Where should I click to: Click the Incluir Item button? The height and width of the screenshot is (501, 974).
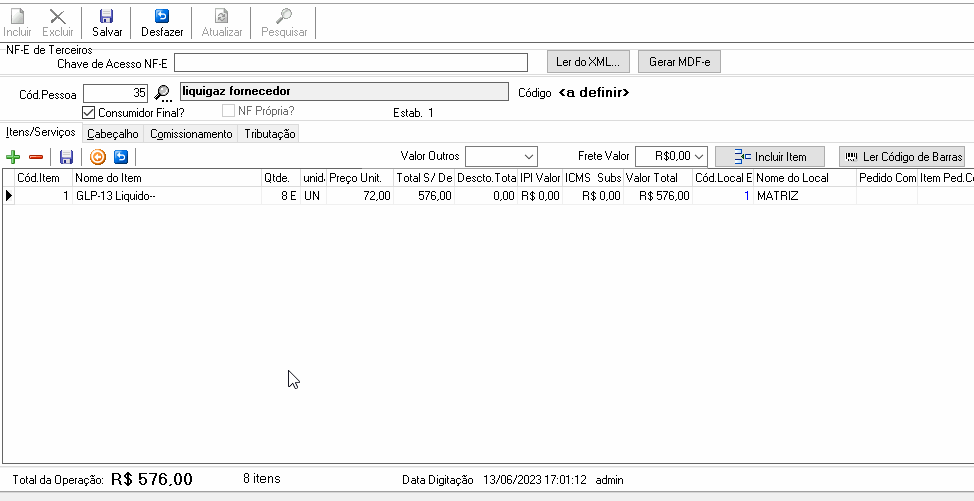pos(770,156)
